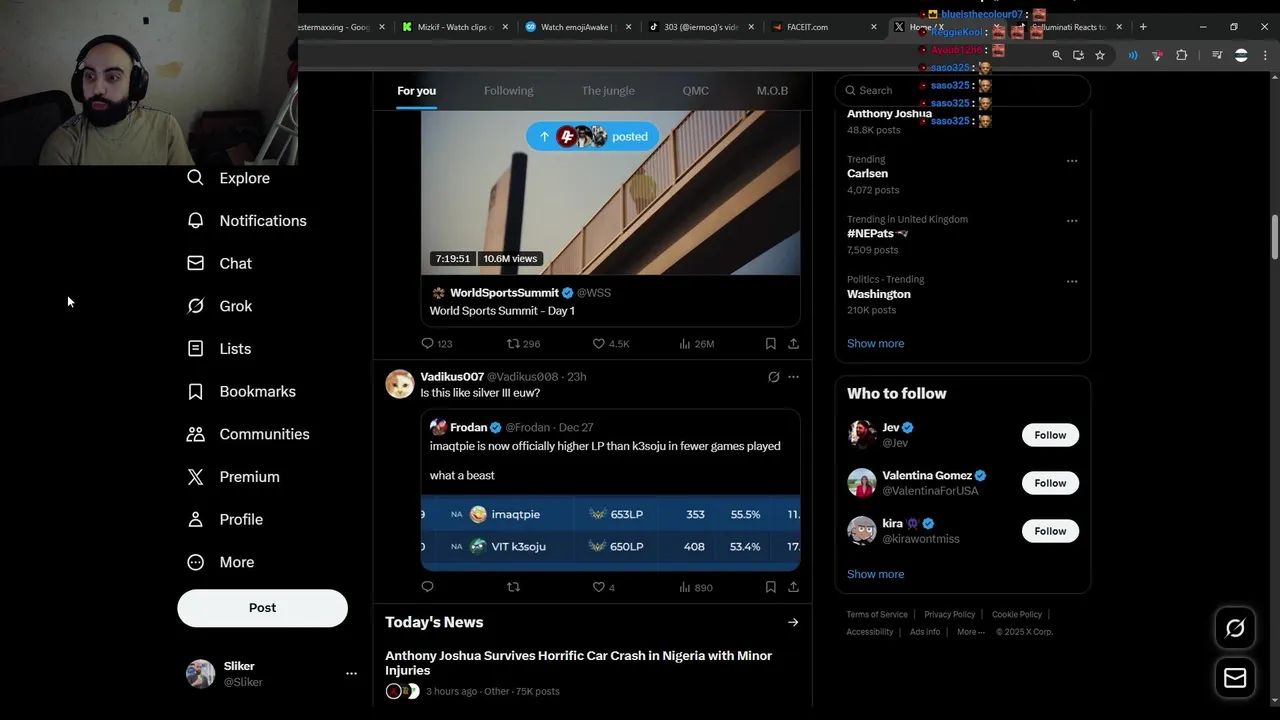The width and height of the screenshot is (1280, 720).
Task: Share Vadikus007's post
Action: [x=793, y=587]
